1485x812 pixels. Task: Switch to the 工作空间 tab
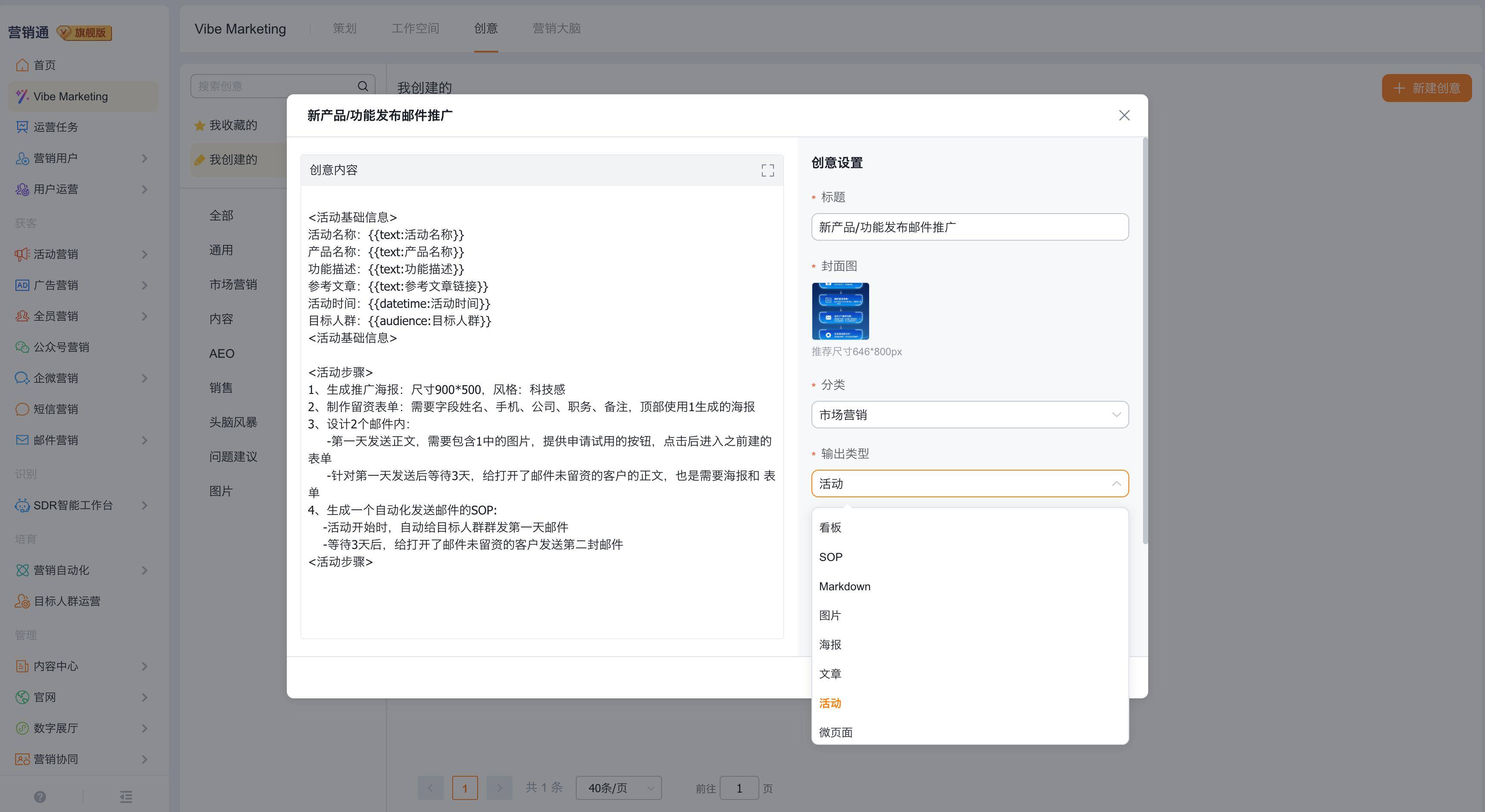pos(415,28)
